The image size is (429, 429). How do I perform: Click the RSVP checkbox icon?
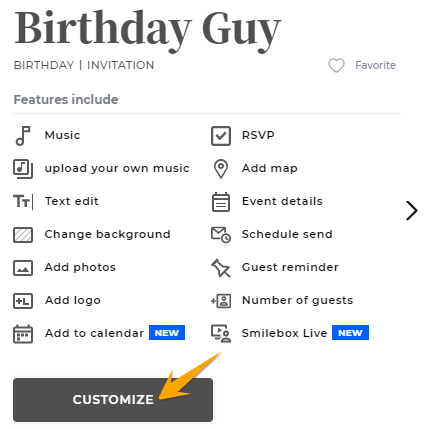coord(221,136)
